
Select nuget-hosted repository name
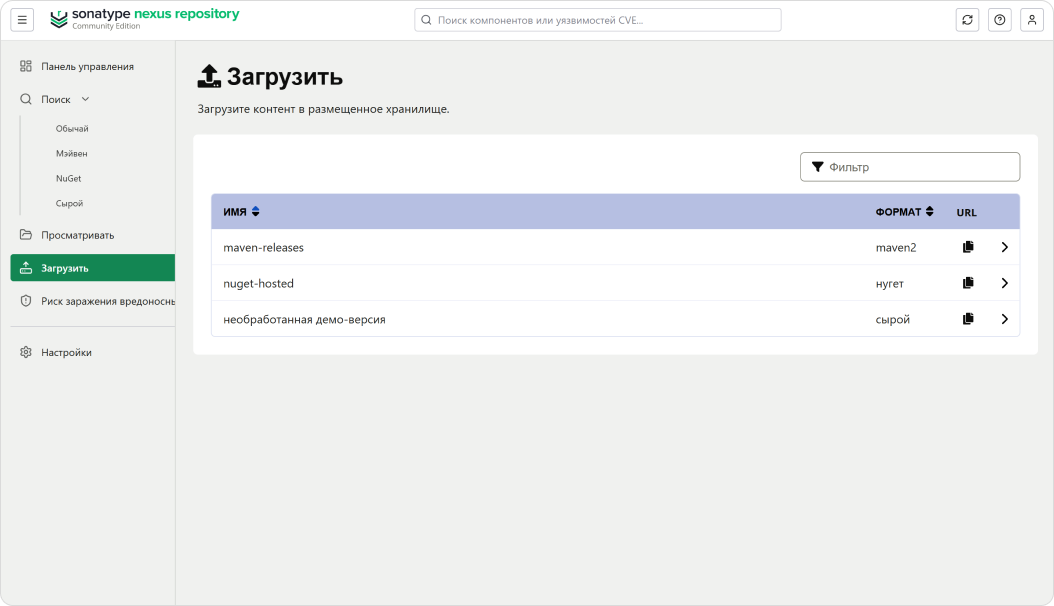(x=258, y=283)
